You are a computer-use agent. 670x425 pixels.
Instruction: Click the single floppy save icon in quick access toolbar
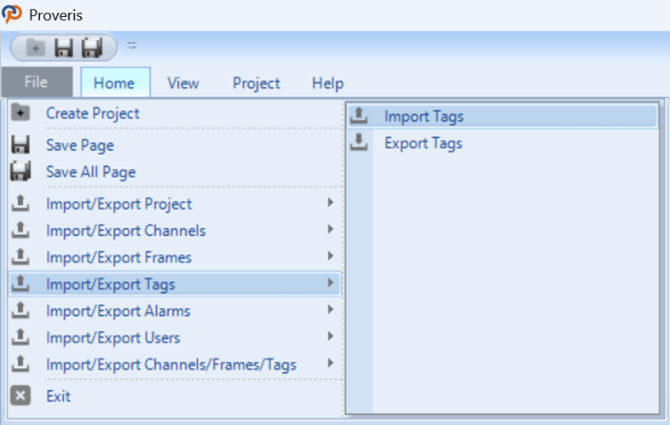(x=64, y=47)
